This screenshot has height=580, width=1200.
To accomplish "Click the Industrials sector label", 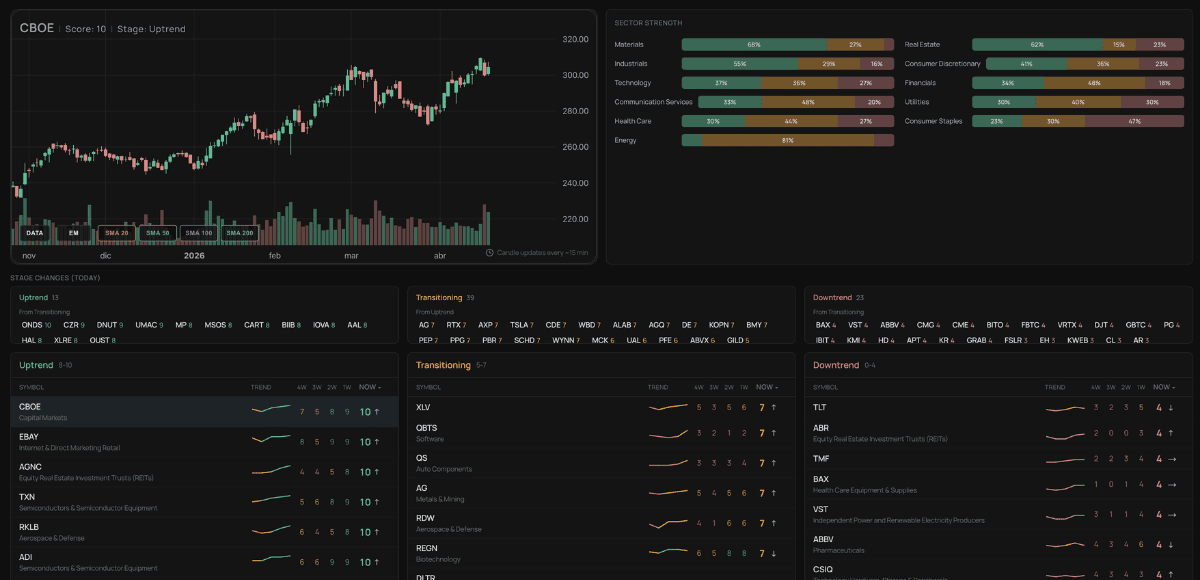I will (x=632, y=64).
